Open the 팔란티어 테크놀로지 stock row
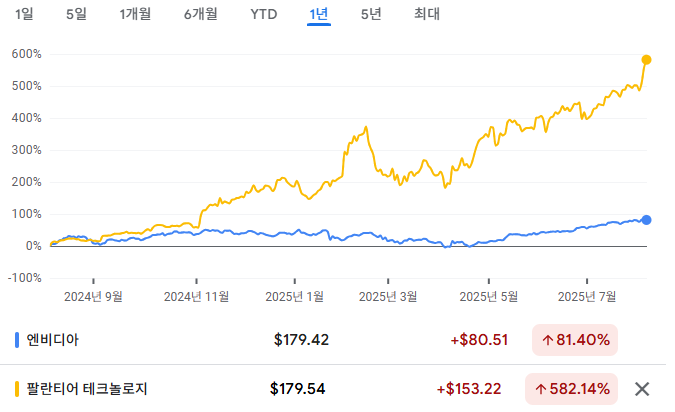 pos(333,389)
